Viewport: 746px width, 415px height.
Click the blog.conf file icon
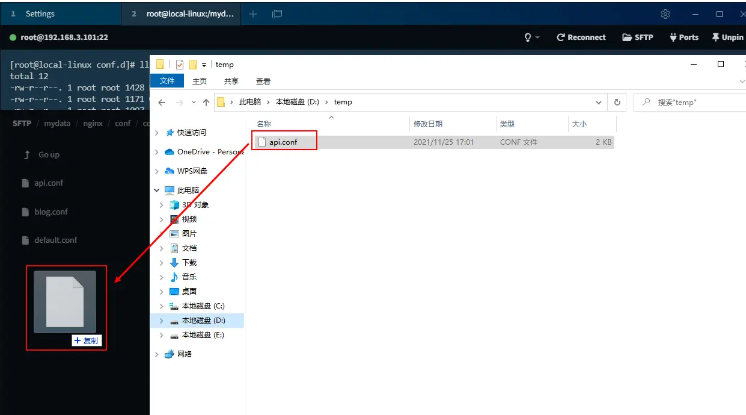(x=25, y=212)
